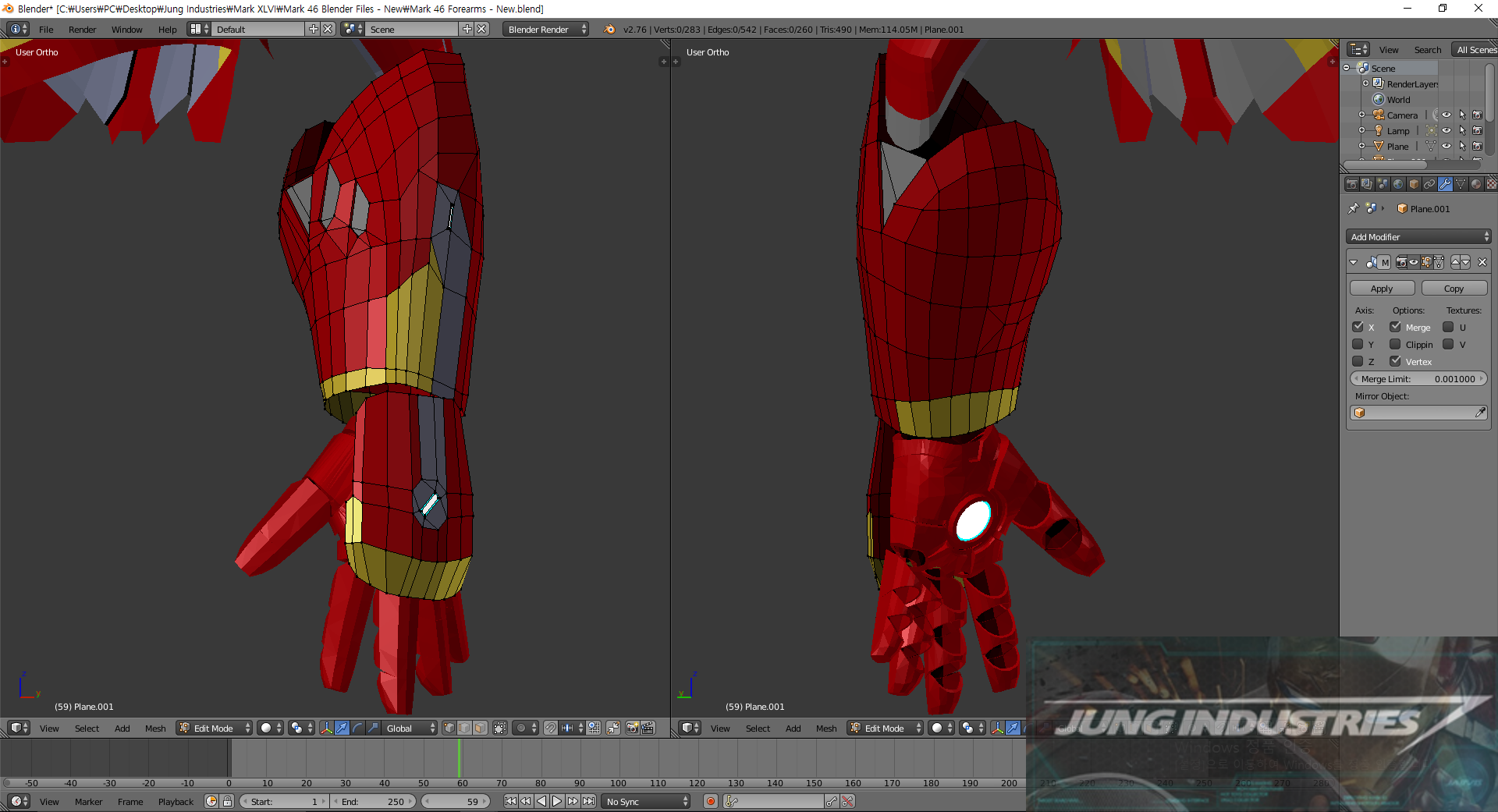1498x812 pixels.
Task: Click delete keyframe crossed key icon
Action: (x=848, y=801)
